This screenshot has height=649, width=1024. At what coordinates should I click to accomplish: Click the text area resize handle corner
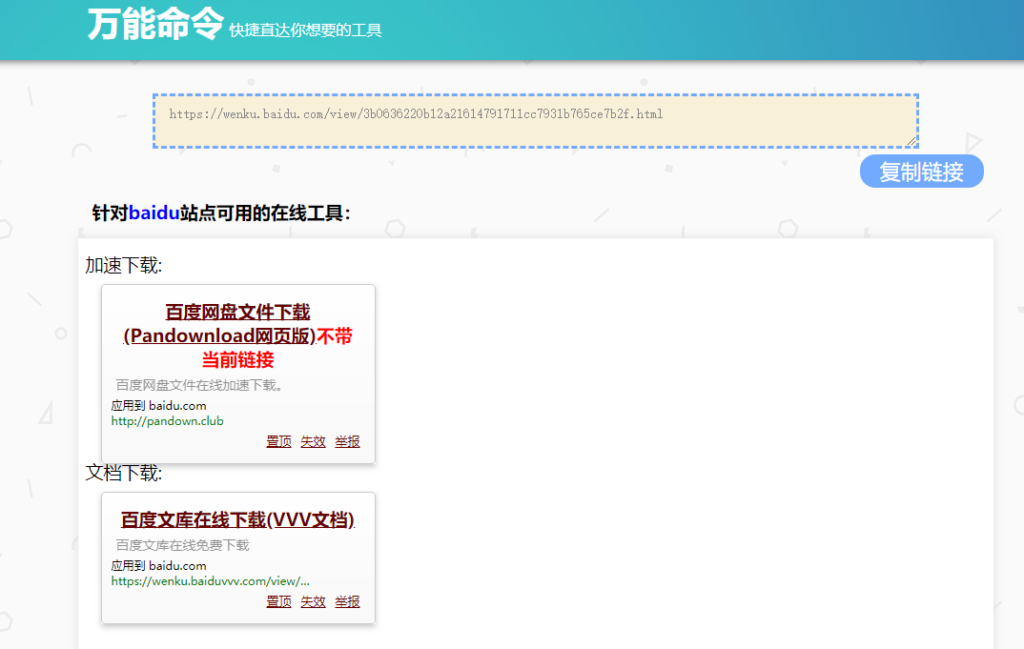click(912, 141)
